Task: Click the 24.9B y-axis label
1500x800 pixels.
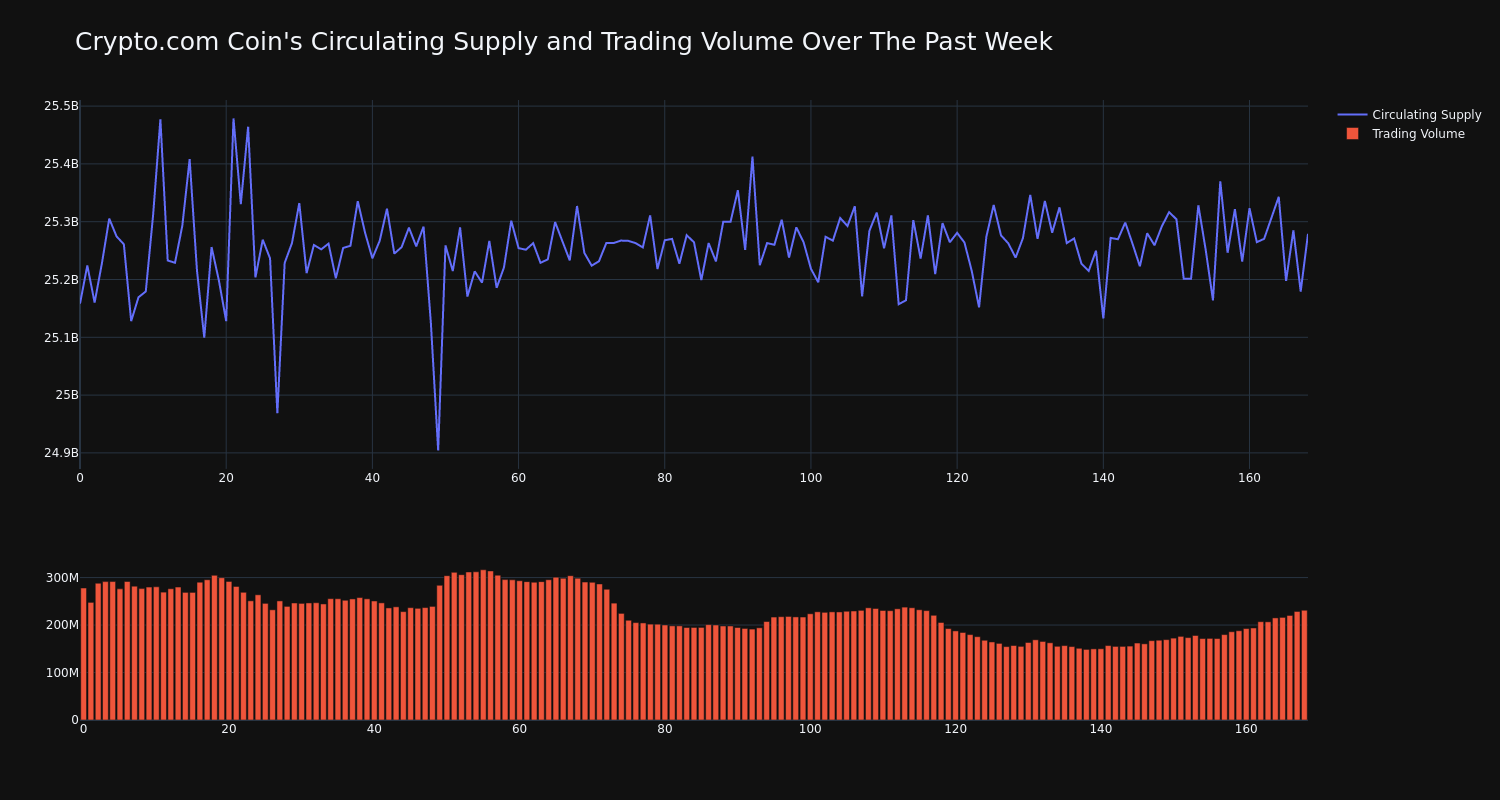Action: click(61, 453)
